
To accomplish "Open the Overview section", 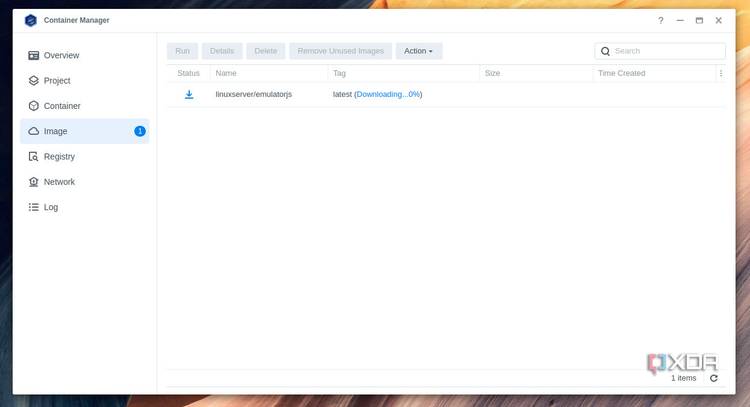I will (x=85, y=55).
